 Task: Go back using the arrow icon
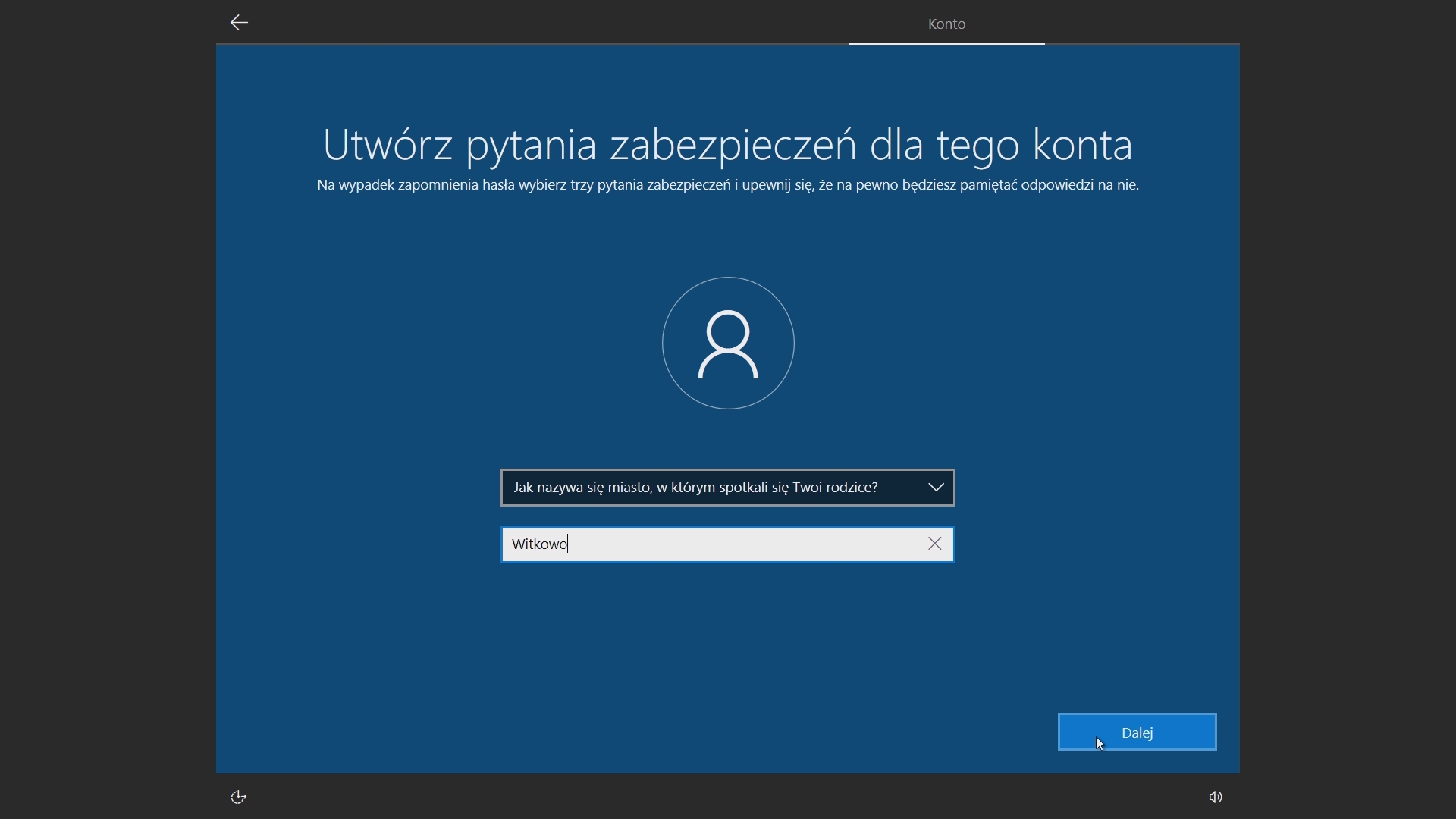(239, 23)
